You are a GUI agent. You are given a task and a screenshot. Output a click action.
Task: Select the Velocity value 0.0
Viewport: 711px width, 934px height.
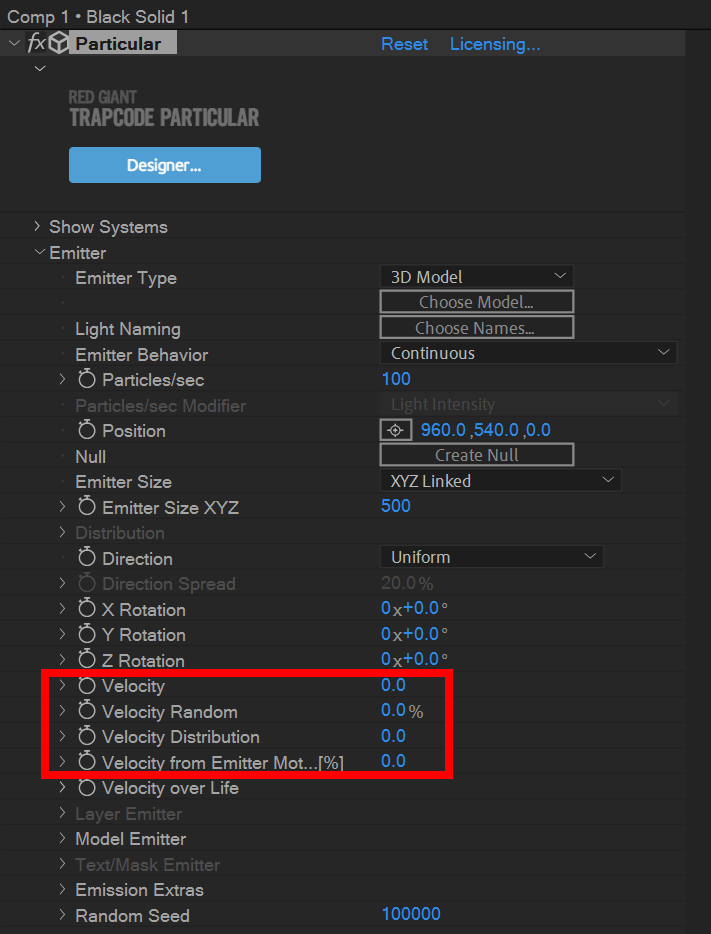394,685
